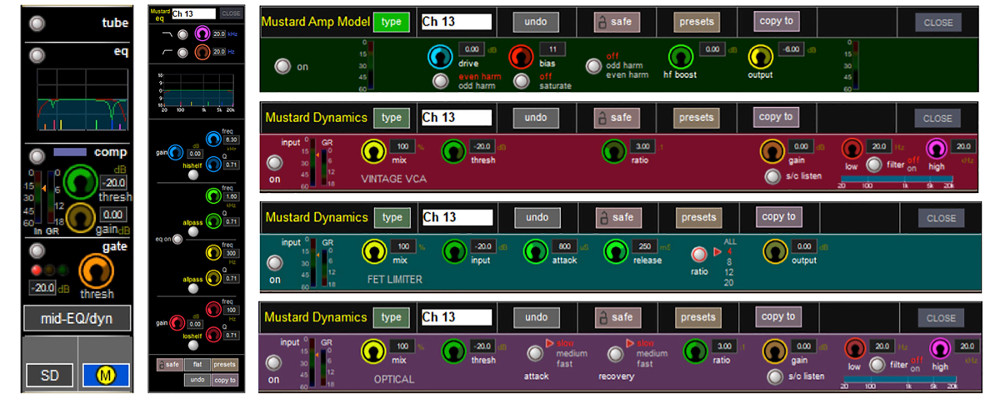
Task: Switch the Optical attack speed button
Action: pyautogui.click(x=536, y=353)
